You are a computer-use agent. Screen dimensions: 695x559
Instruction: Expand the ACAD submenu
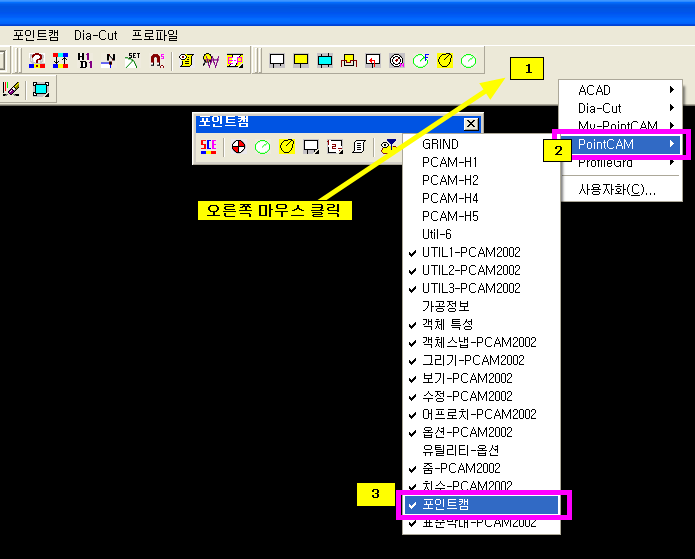click(621, 90)
